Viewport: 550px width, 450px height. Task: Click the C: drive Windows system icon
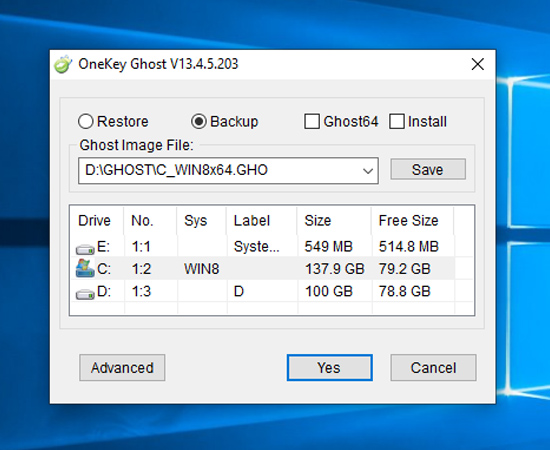pyautogui.click(x=85, y=268)
